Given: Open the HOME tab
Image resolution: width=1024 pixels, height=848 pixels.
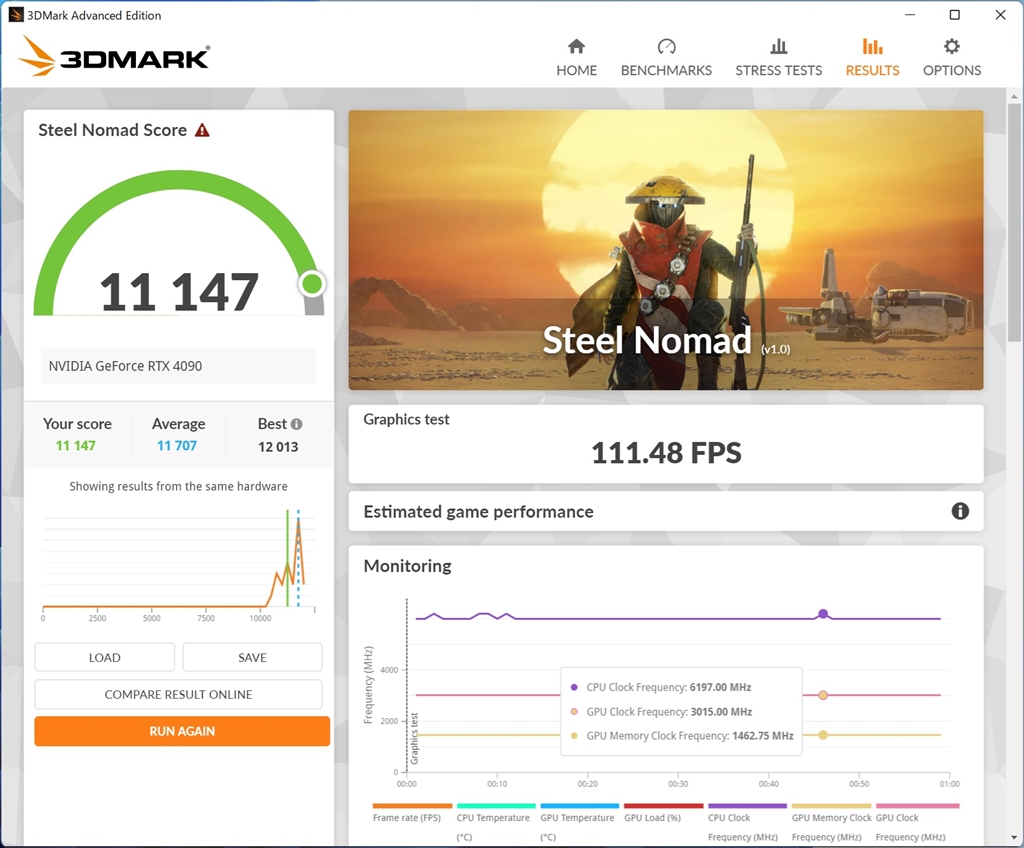Looking at the screenshot, I should 576,58.
